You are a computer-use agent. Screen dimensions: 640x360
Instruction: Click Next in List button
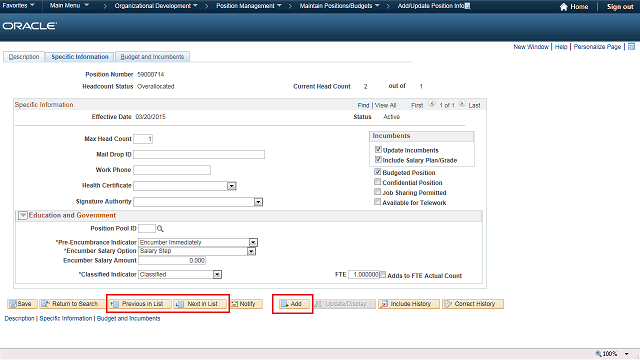click(200, 304)
